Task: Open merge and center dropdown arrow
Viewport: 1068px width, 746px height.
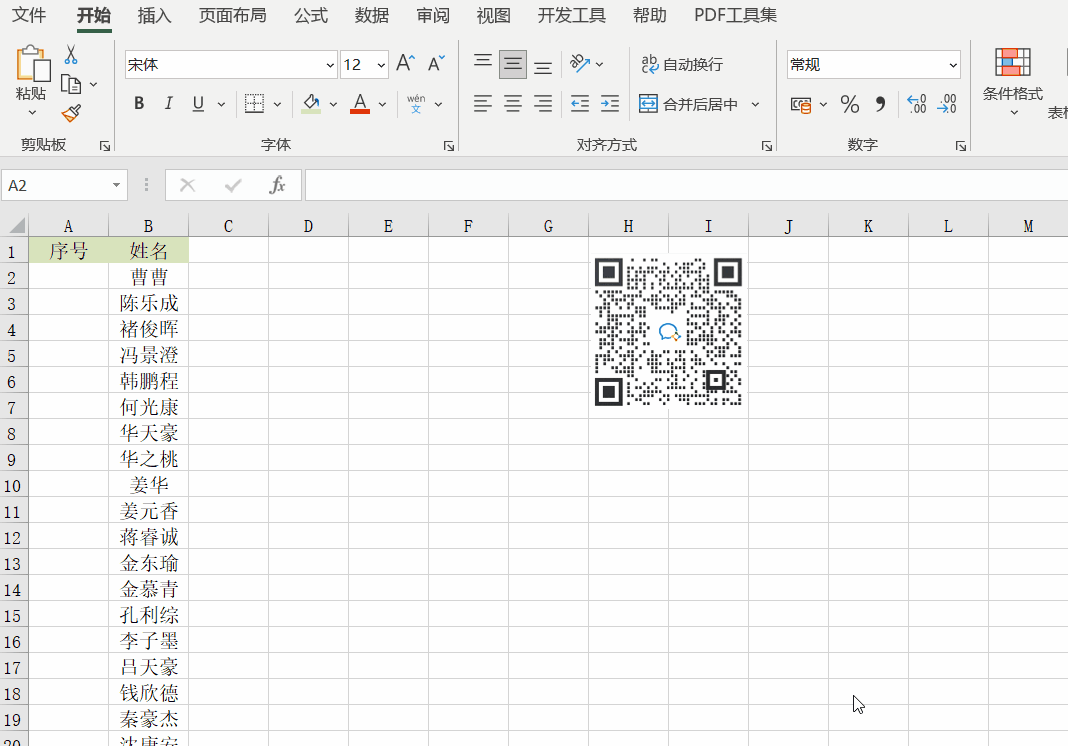Action: 755,104
